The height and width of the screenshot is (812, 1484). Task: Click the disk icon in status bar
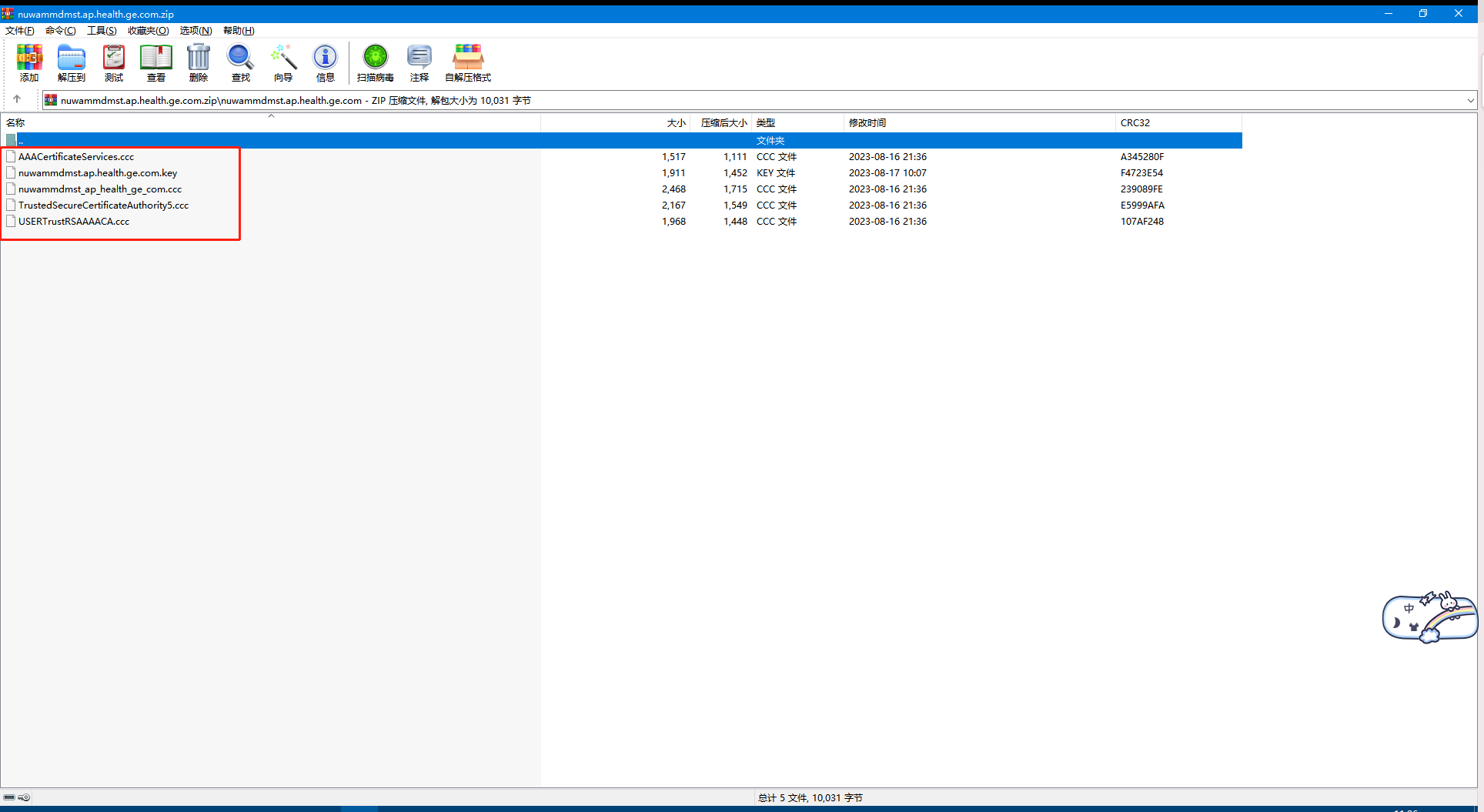pyautogui.click(x=9, y=797)
